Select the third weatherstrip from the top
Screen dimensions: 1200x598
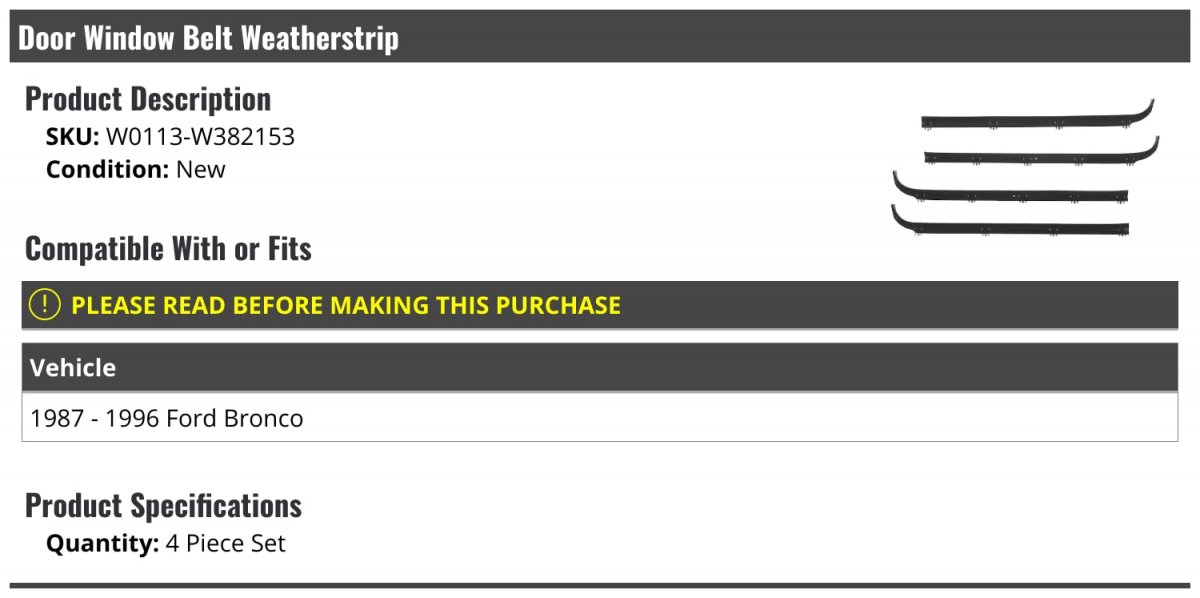[x=1010, y=188]
